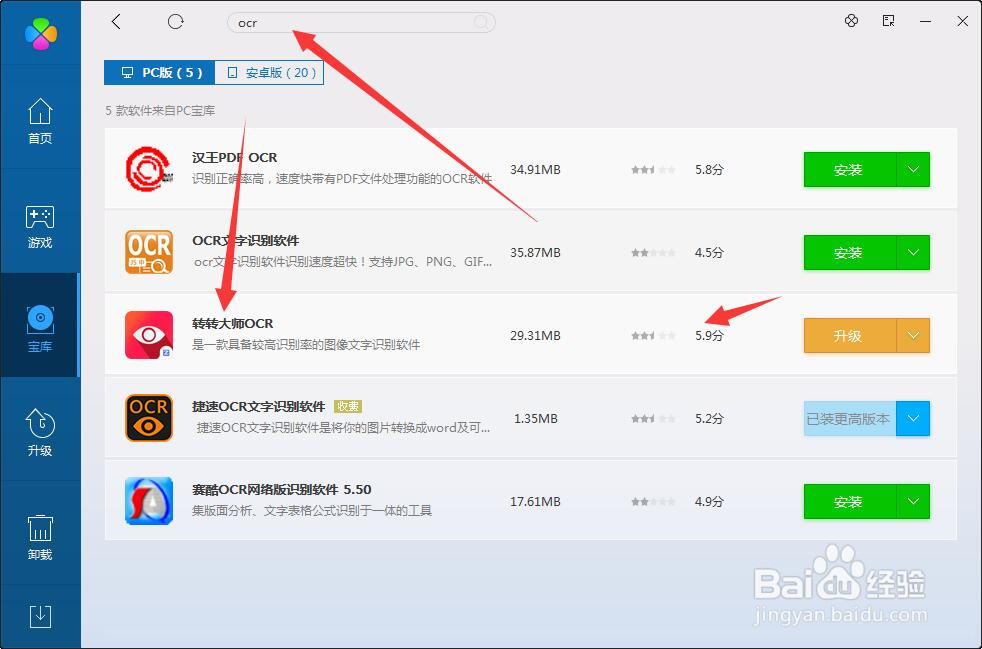
Task: Expand install options for 赛酷OCR网络版
Action: [x=913, y=502]
